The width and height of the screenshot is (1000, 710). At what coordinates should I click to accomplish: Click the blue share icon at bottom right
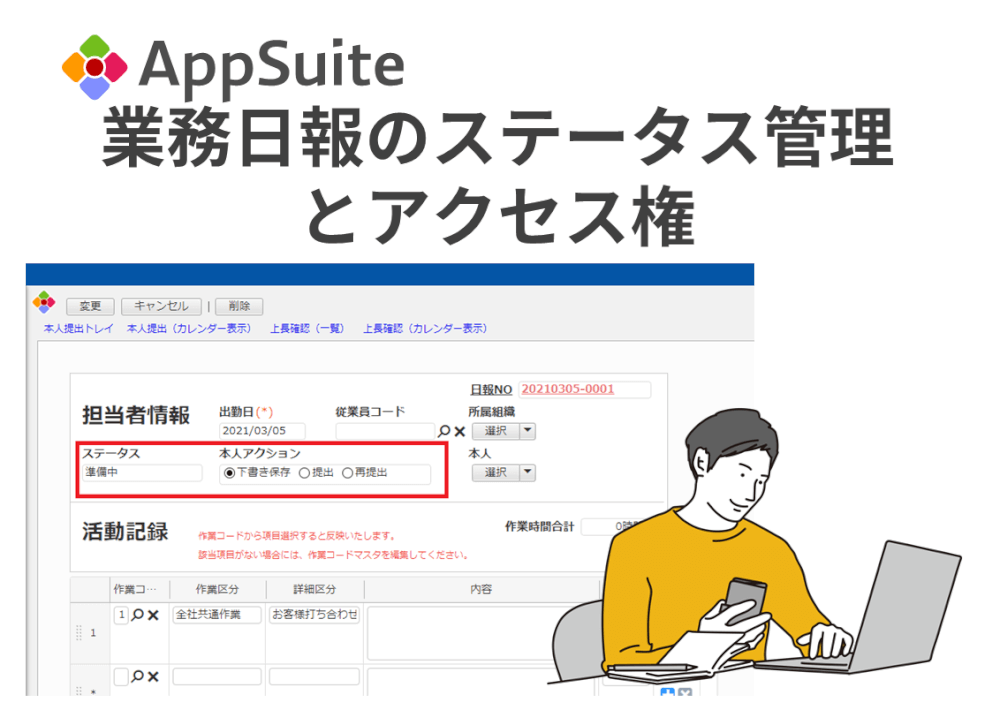pyautogui.click(x=667, y=692)
